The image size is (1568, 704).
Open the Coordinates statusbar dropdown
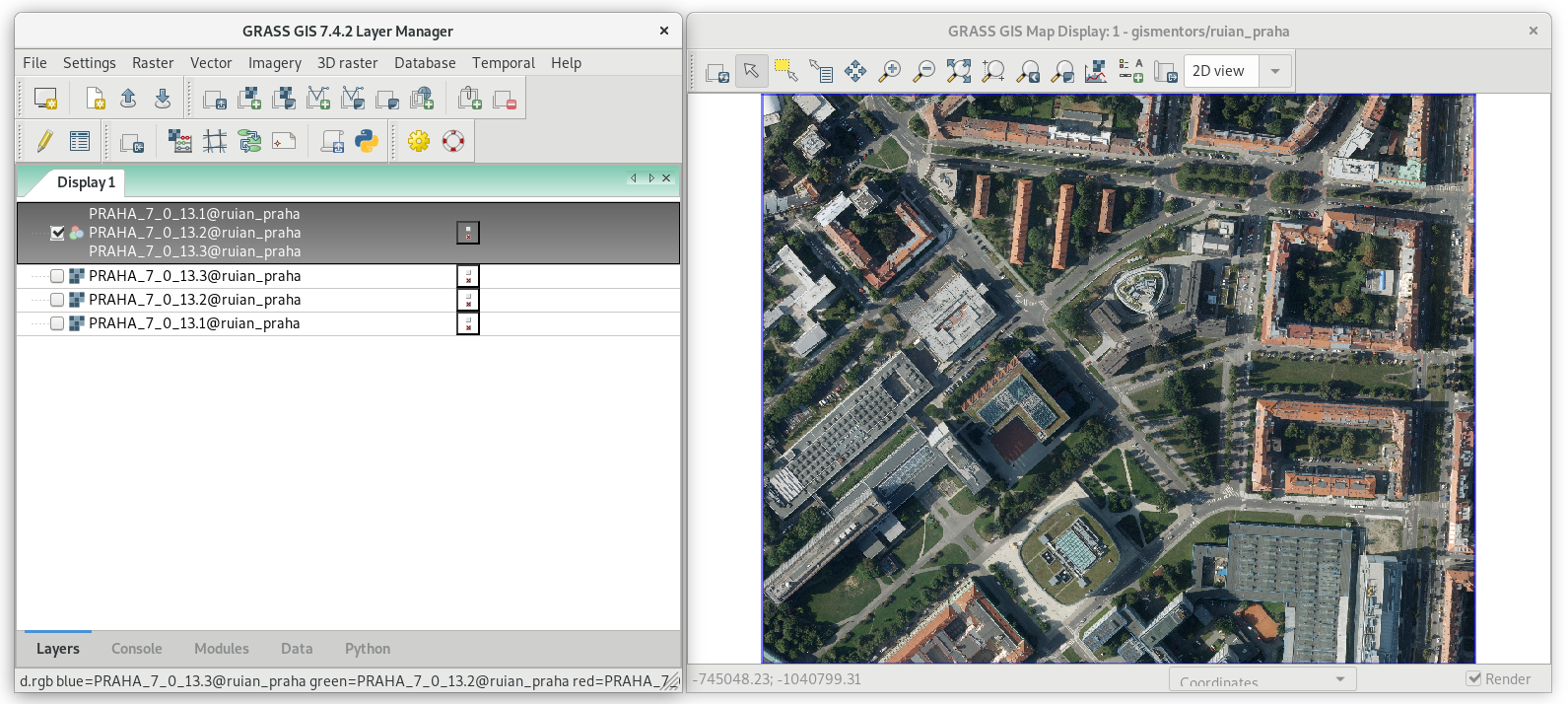1262,679
